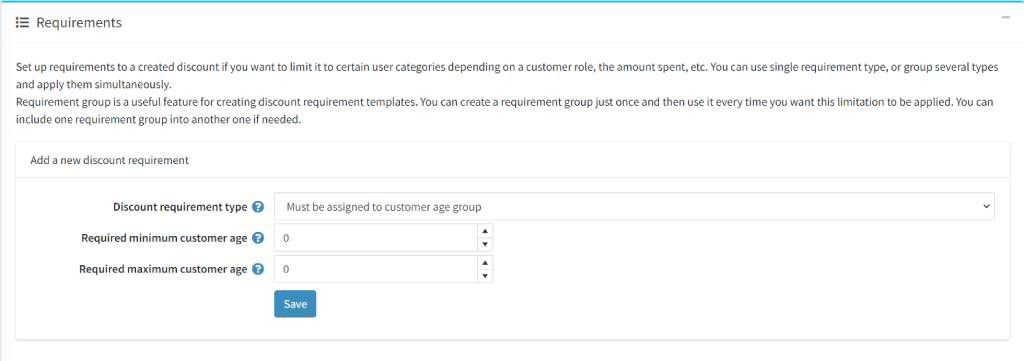Screen dimensions: 1024x361
Task: Increase the maximum customer age with up arrow
Action: click(x=485, y=262)
